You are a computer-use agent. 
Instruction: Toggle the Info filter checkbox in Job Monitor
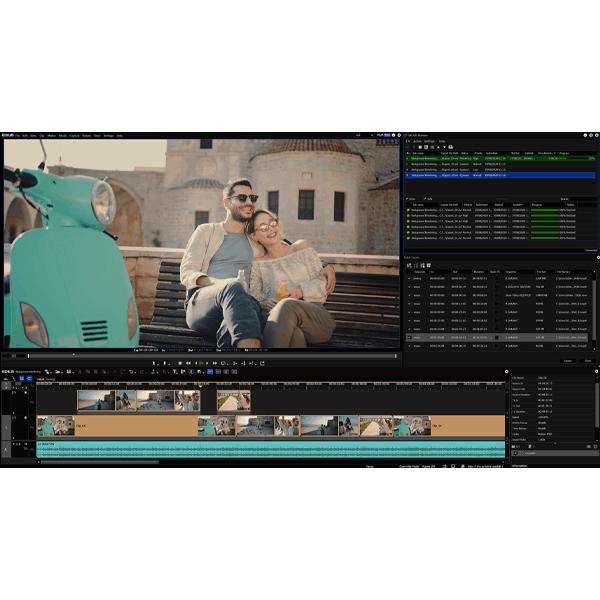(425, 199)
